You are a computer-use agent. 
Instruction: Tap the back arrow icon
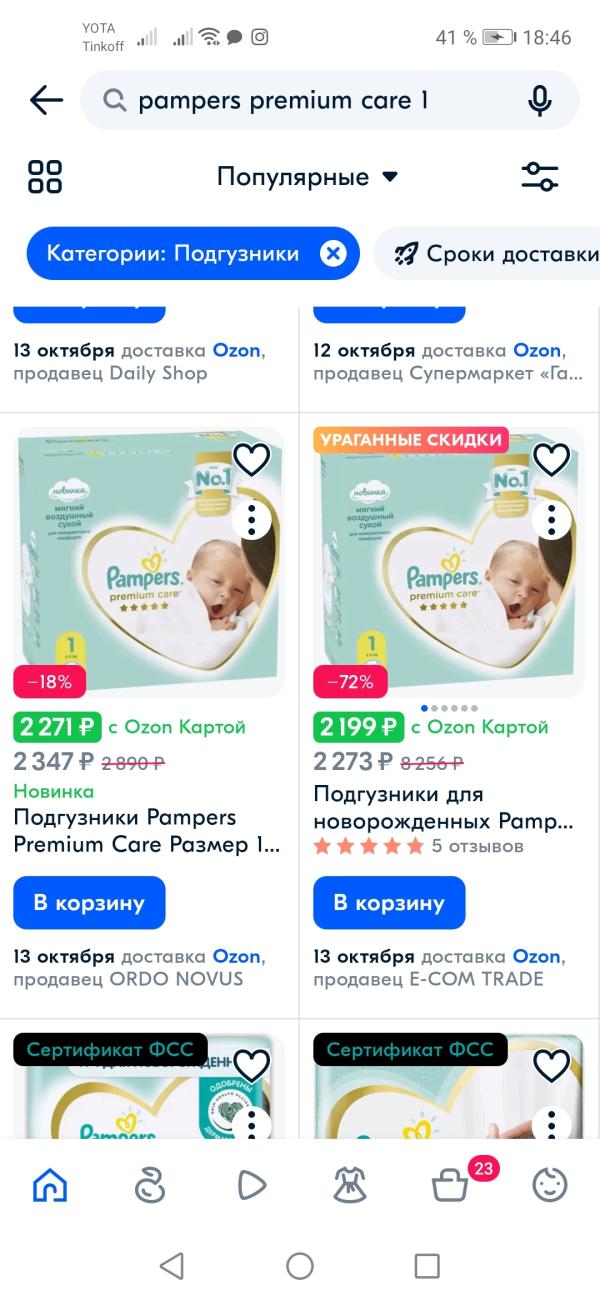pos(46,100)
